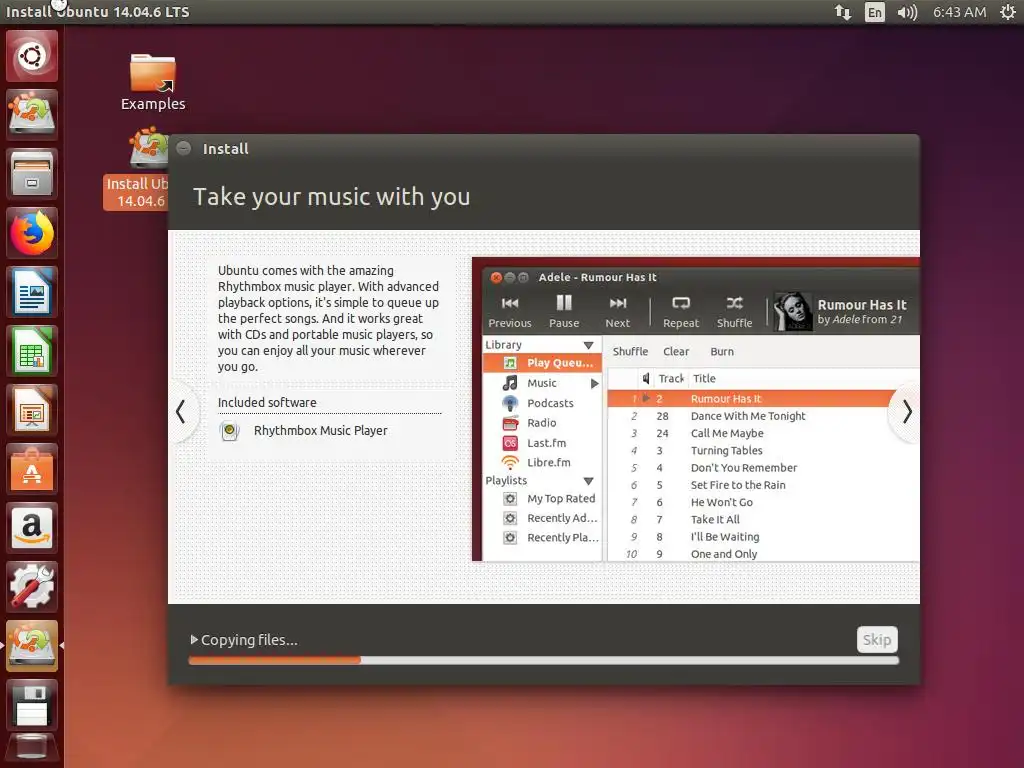This screenshot has height=768, width=1024.
Task: Toggle Shuffle in the Rhythmbox toolbar
Action: coord(735,312)
